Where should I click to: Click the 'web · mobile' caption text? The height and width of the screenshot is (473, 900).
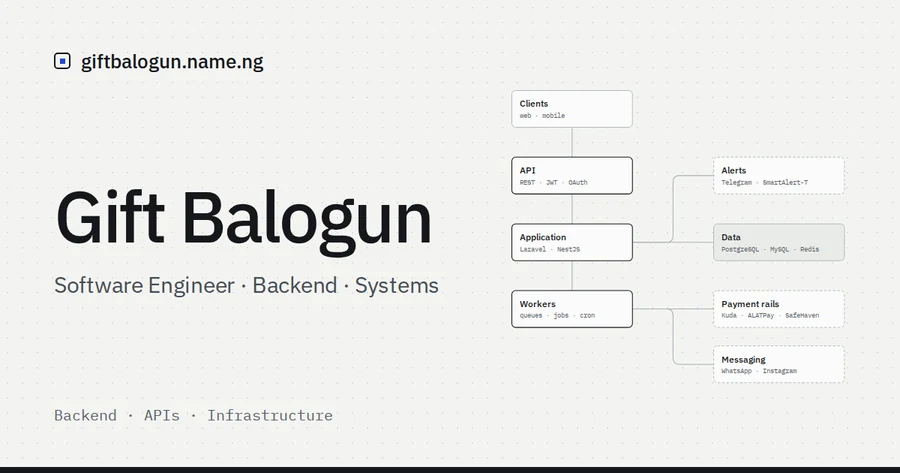click(x=542, y=115)
